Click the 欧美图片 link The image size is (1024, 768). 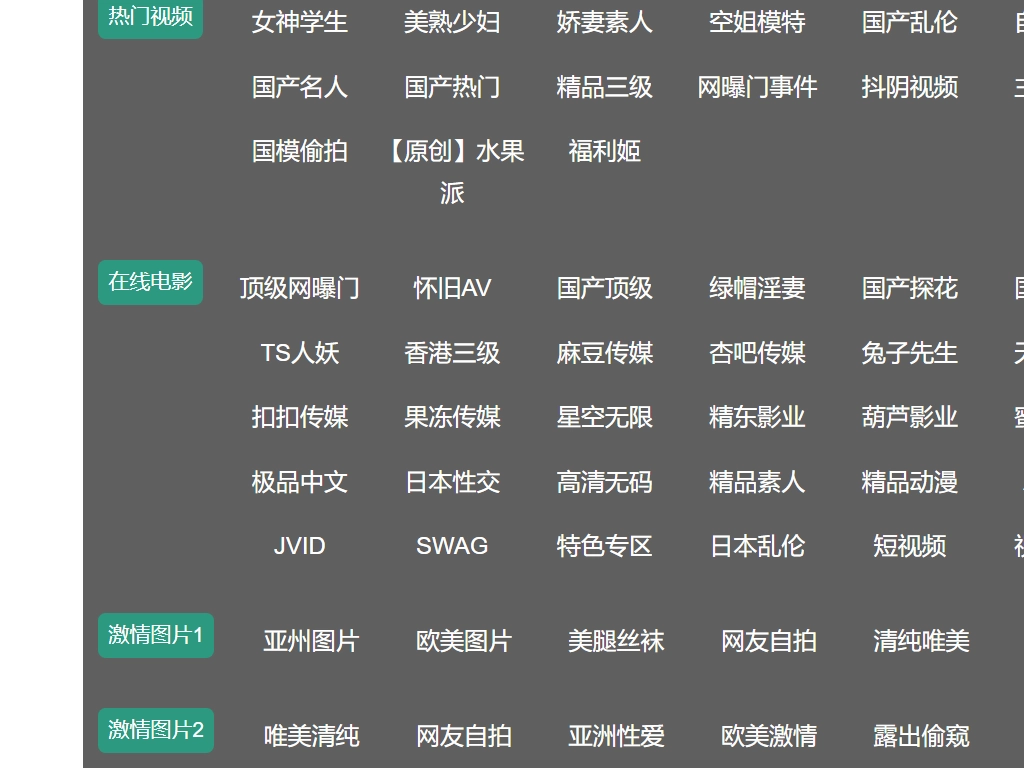[463, 641]
